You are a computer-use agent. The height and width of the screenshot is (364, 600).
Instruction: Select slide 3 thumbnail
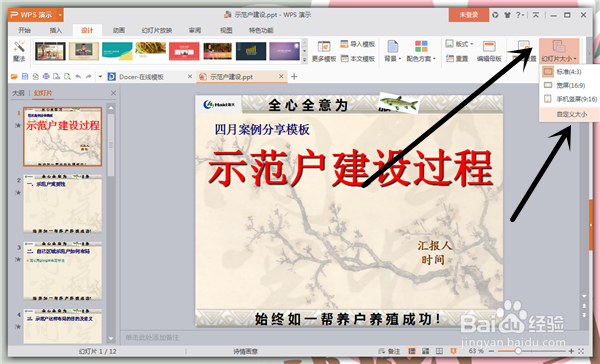pos(62,271)
